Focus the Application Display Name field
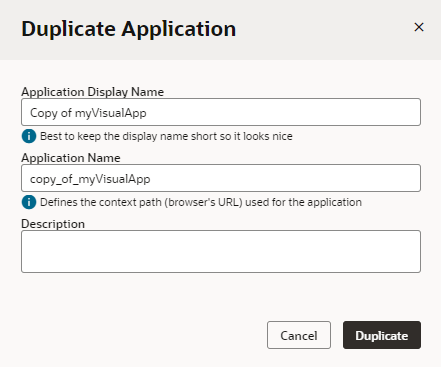Image resolution: width=441 pixels, height=367 pixels. pyautogui.click(x=221, y=112)
